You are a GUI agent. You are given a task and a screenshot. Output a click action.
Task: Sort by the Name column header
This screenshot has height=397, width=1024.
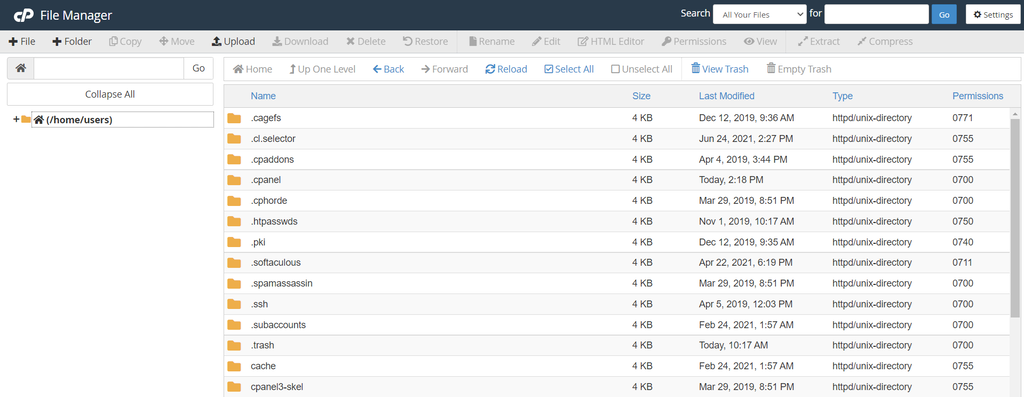[263, 96]
